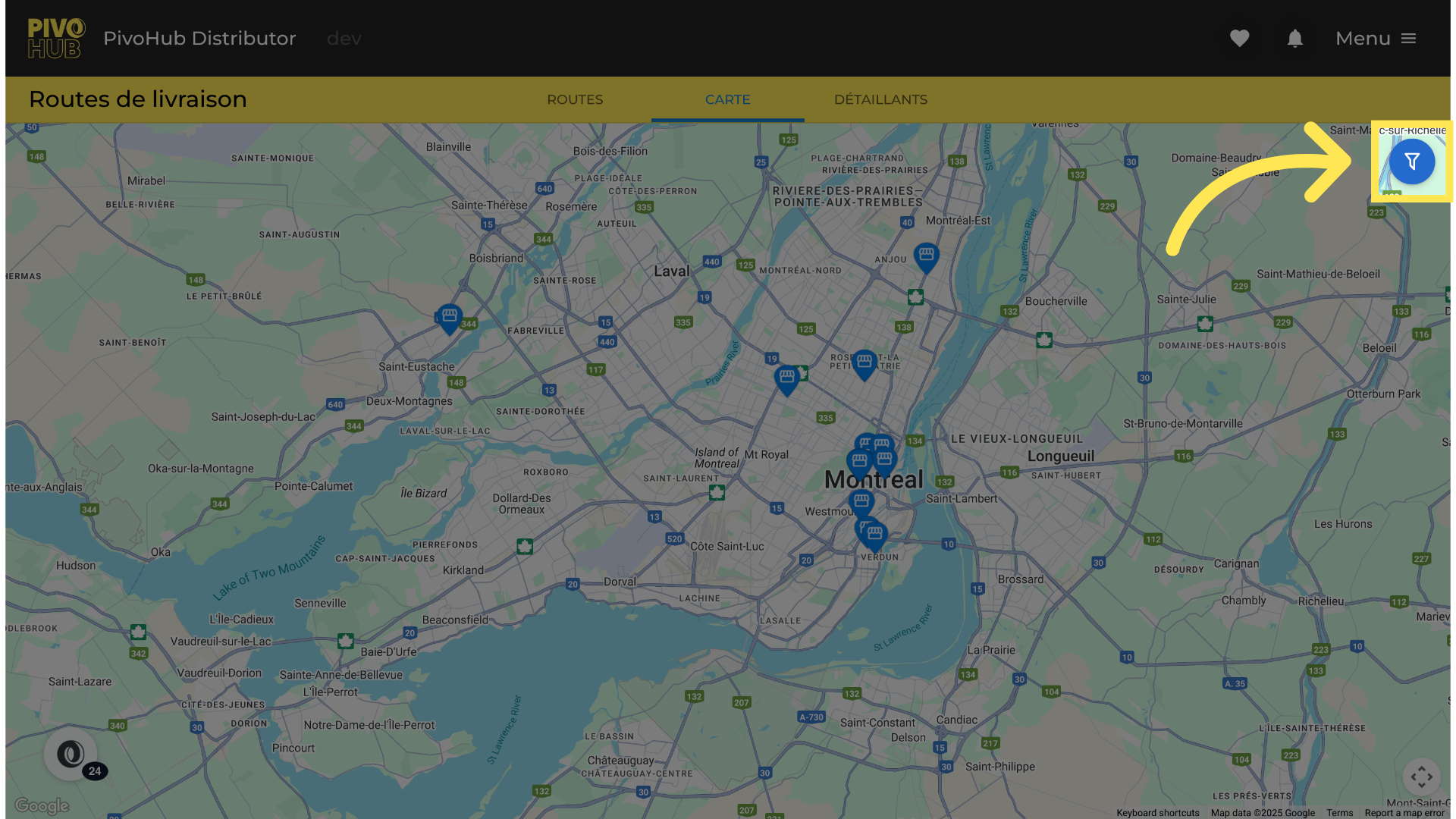Click the Google logo on map
This screenshot has width=1456, height=819.
coord(42,806)
